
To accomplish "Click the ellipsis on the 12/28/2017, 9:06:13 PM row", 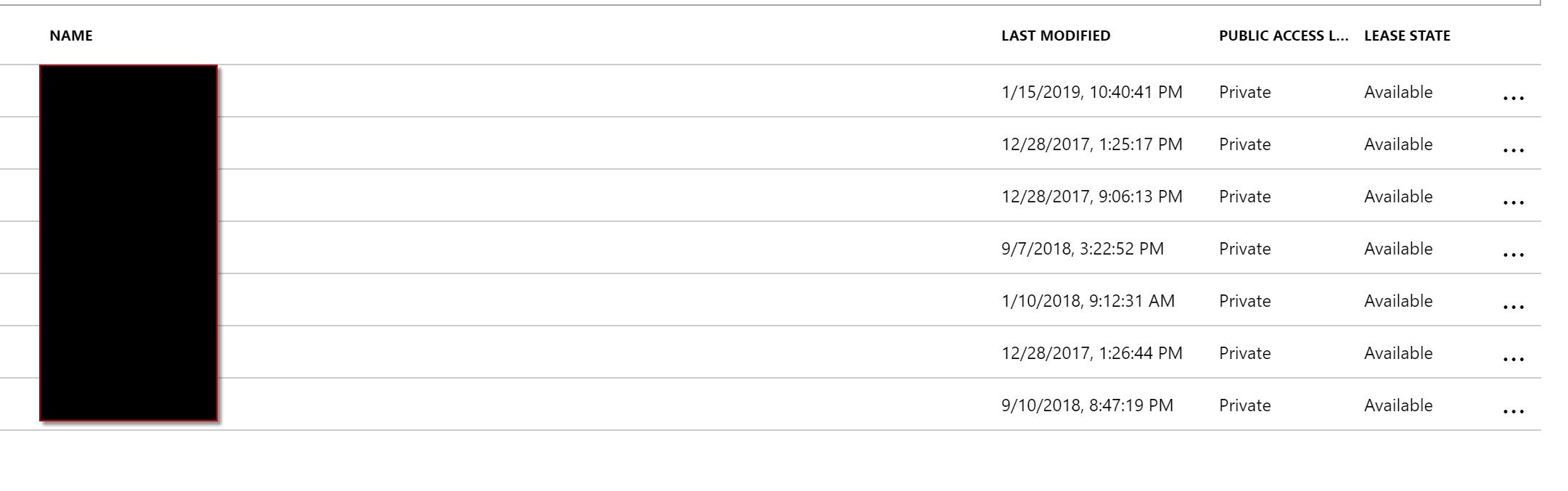I will click(1513, 202).
